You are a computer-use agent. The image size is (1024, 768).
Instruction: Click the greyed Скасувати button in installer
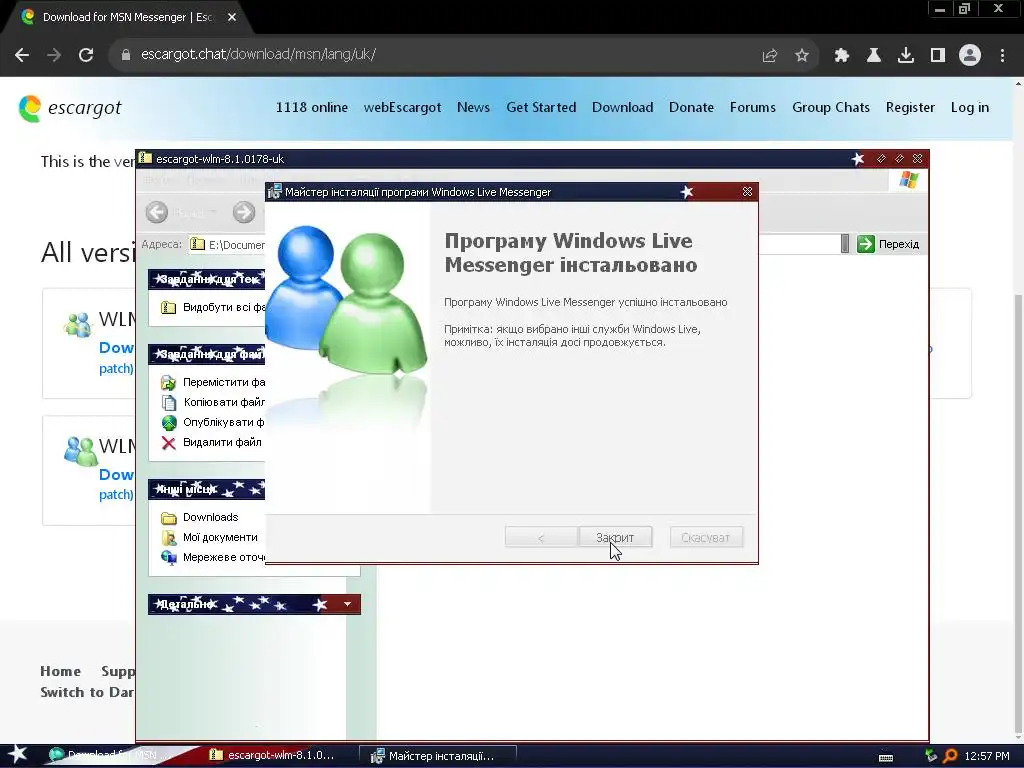[706, 537]
